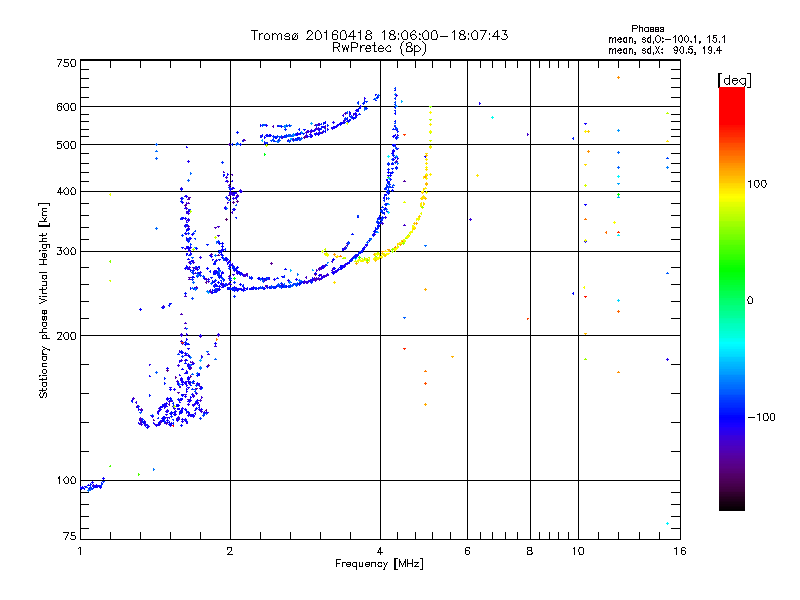Click the "Phases" heading at top right
This screenshot has width=800, height=600.
click(x=647, y=29)
